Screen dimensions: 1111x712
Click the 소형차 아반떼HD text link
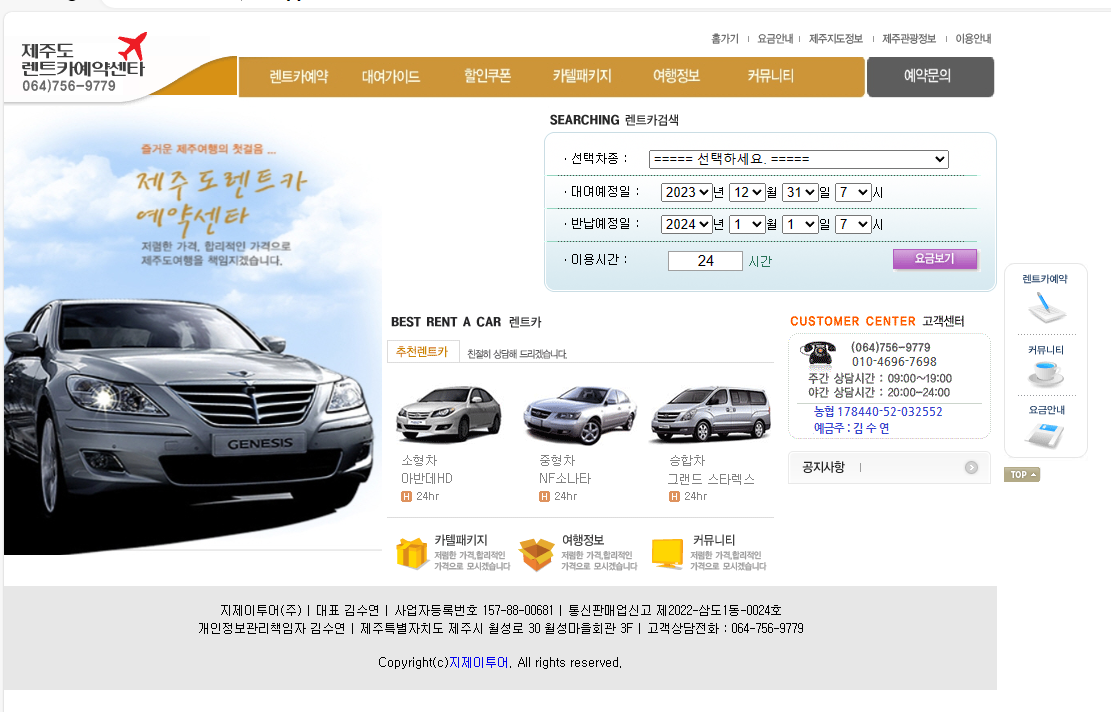click(427, 470)
